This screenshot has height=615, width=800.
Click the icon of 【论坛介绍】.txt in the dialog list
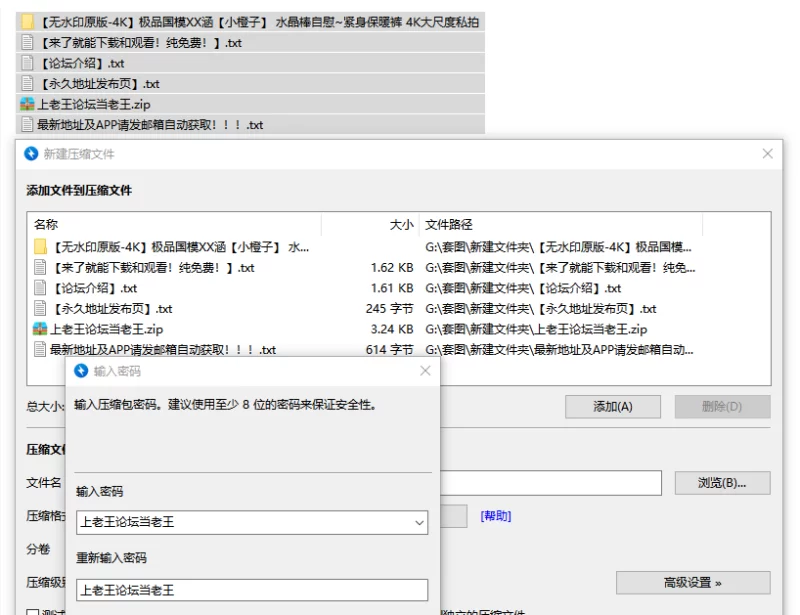tap(40, 288)
